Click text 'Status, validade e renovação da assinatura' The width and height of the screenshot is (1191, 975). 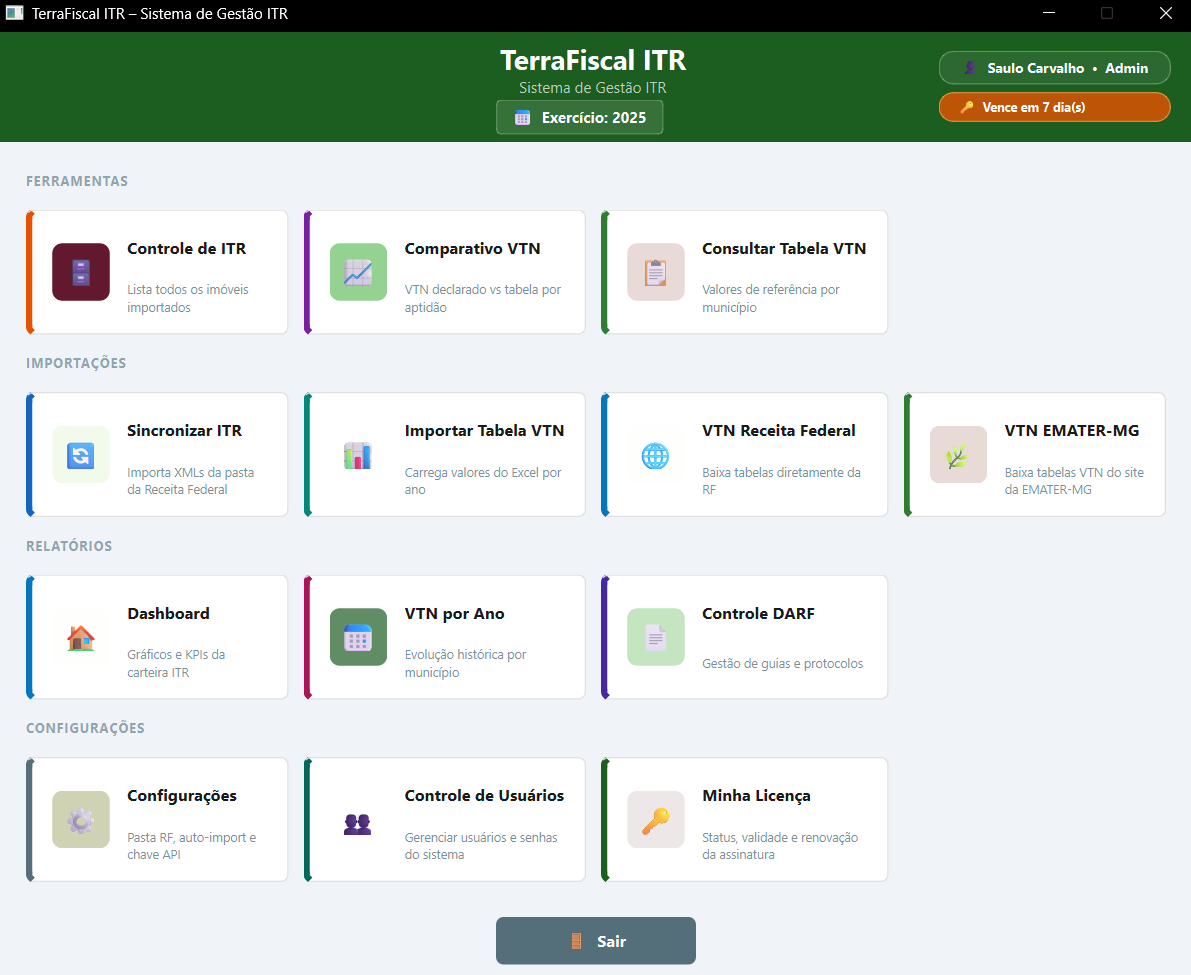(x=780, y=846)
